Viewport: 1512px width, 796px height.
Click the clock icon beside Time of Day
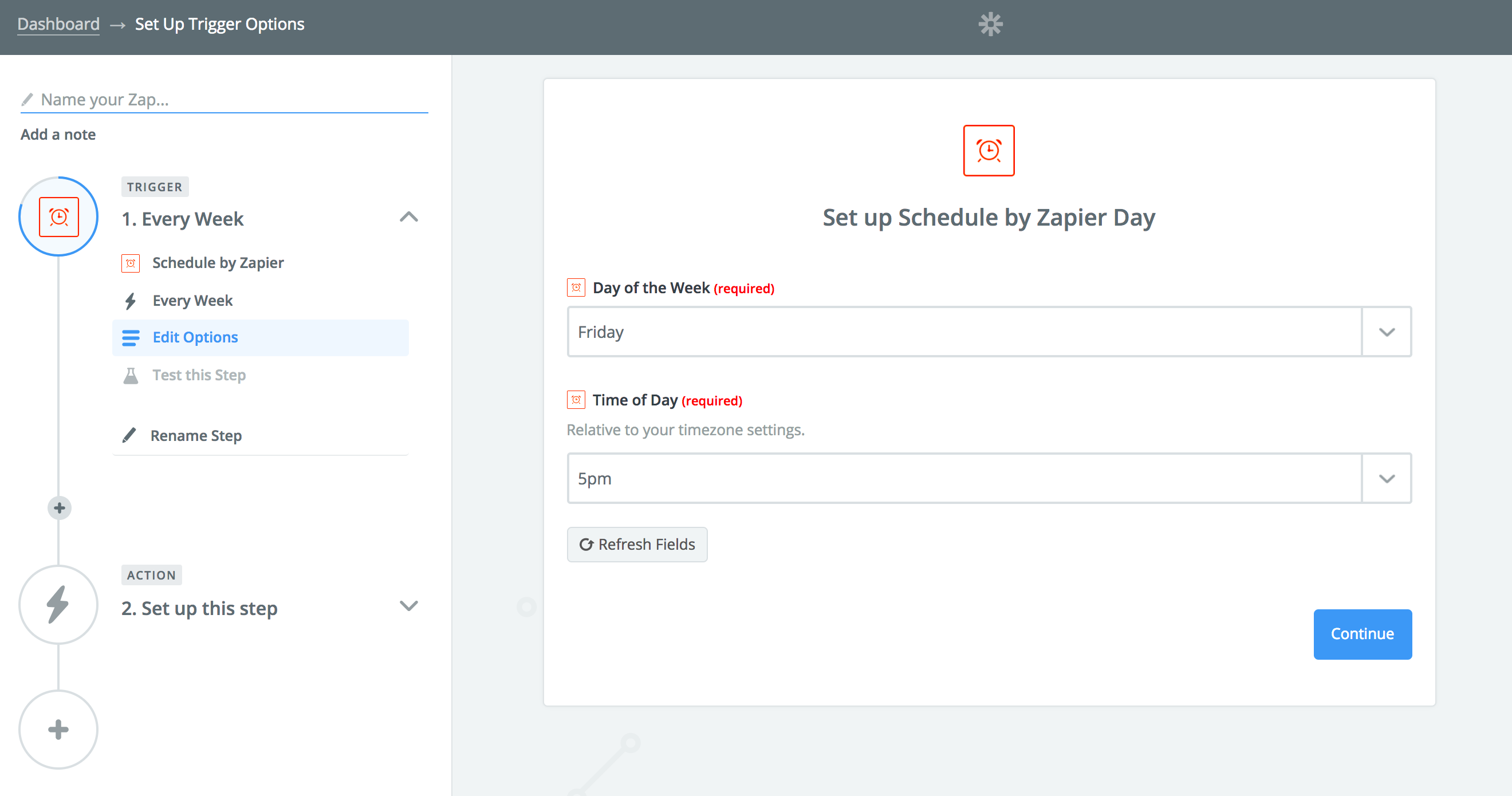point(576,400)
